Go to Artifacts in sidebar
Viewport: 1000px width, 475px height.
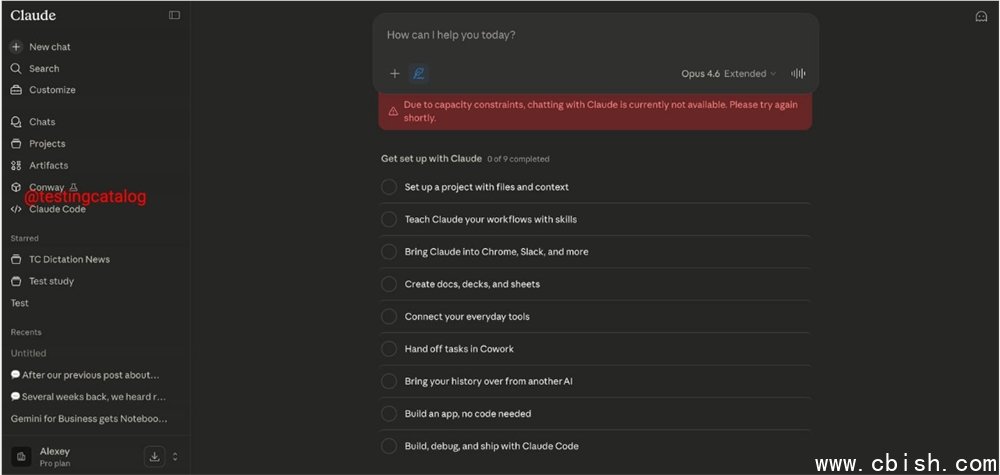[48, 166]
